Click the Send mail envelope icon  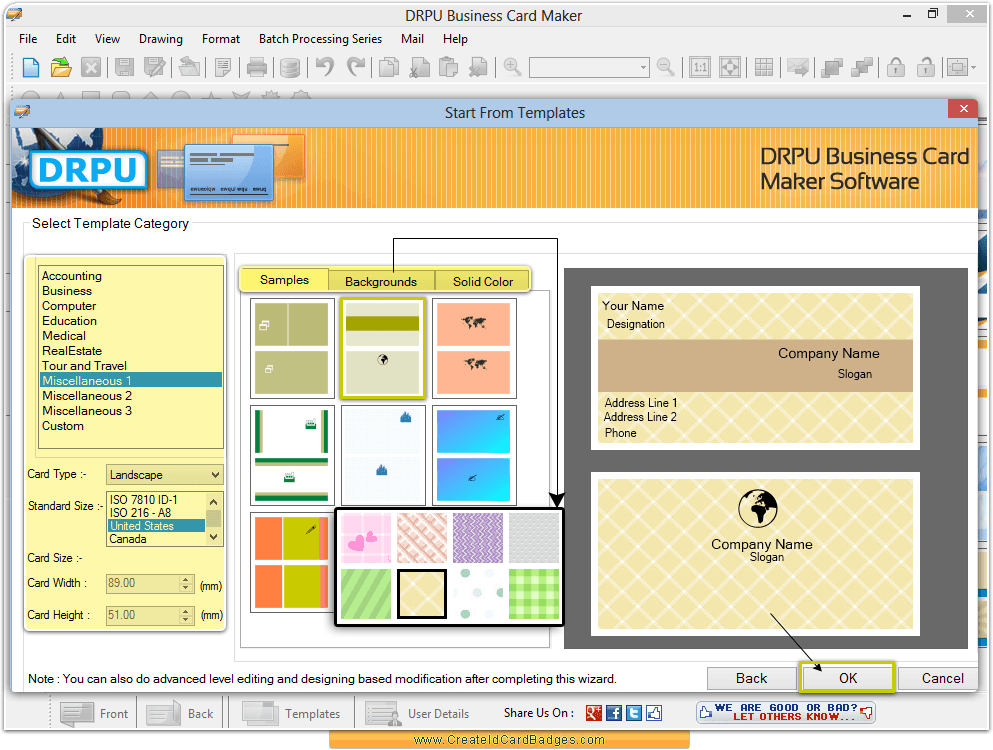tap(797, 67)
